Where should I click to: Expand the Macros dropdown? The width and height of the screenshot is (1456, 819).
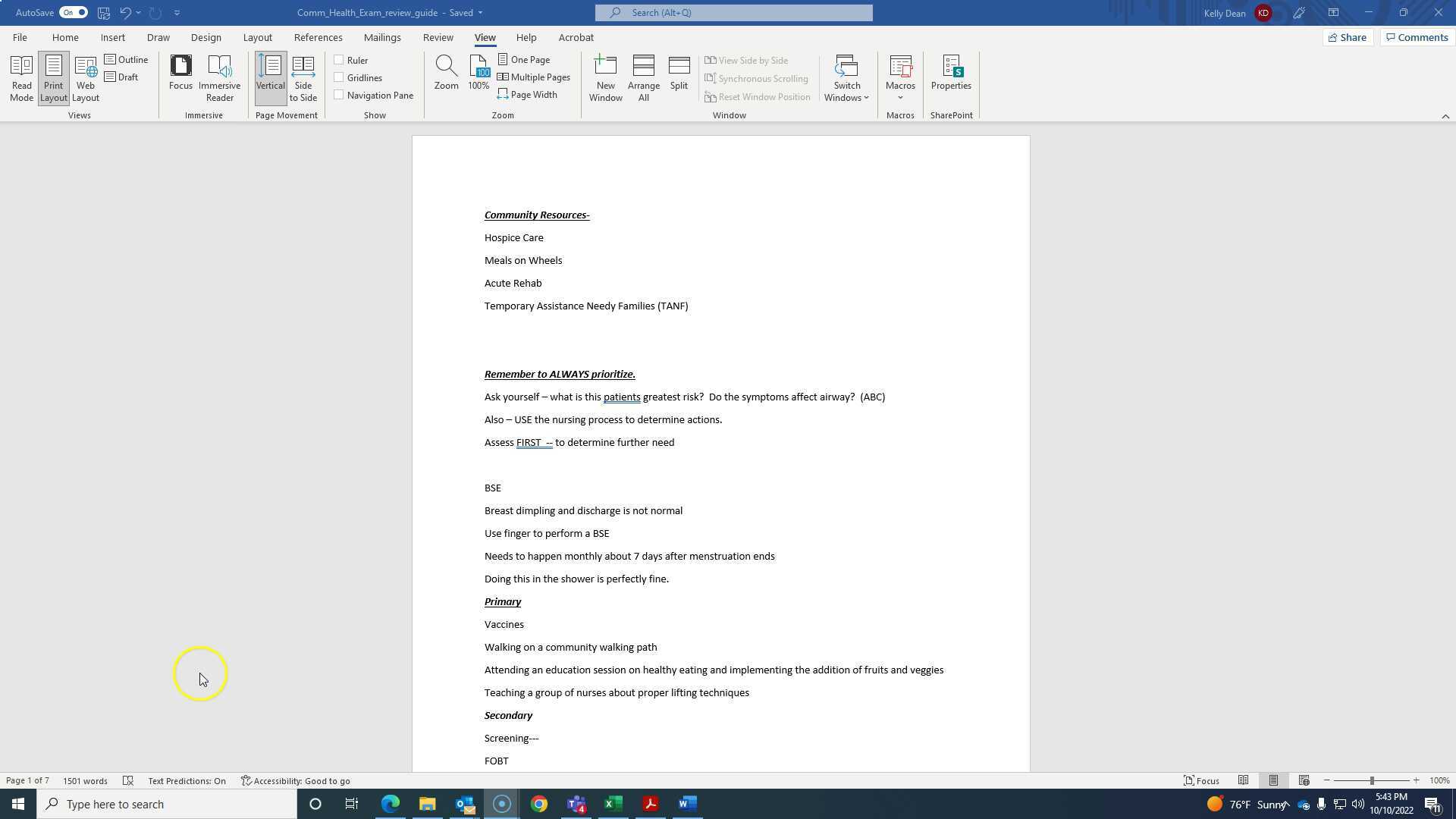900,77
